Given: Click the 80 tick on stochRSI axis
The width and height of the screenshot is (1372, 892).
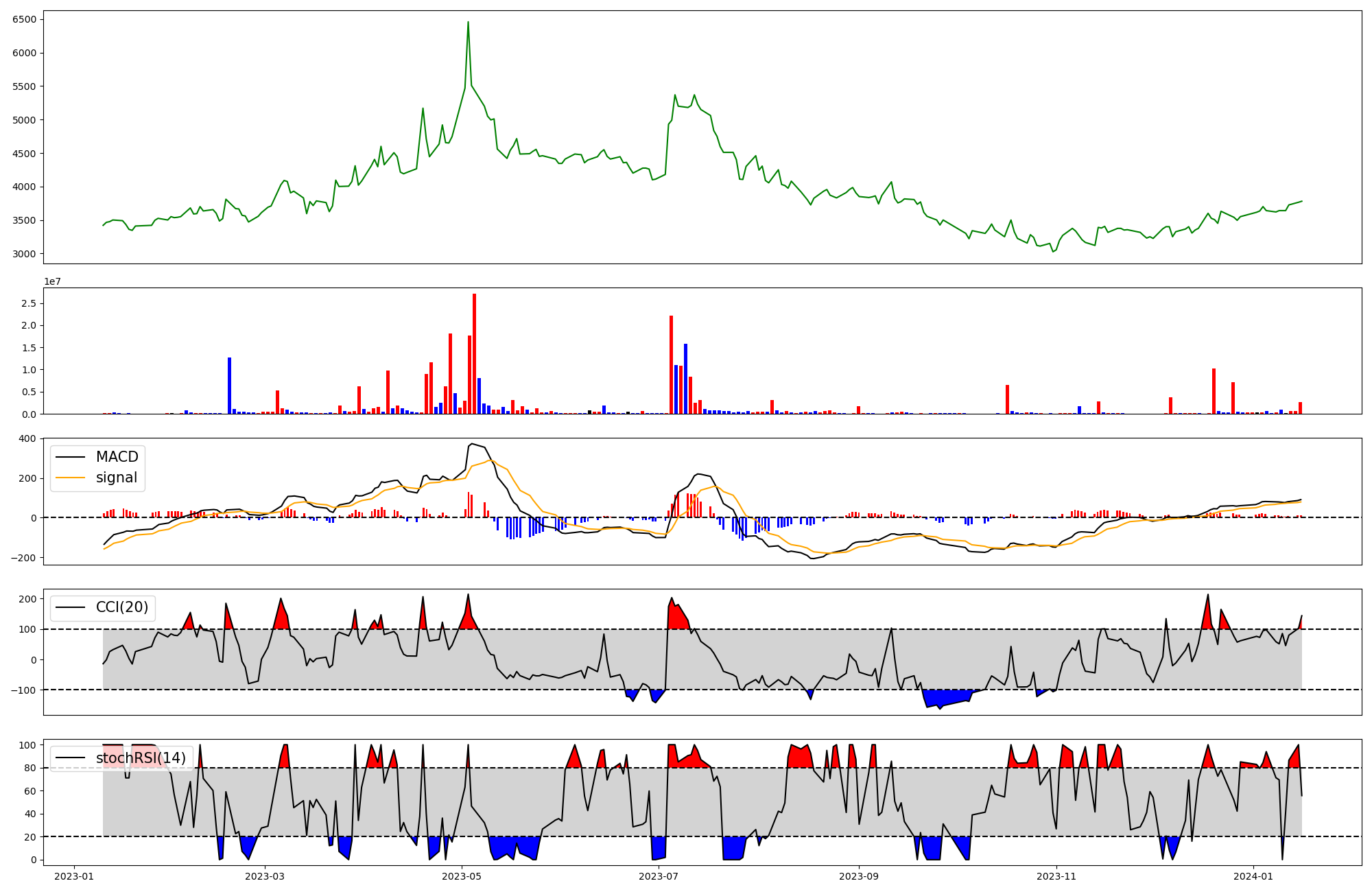Looking at the screenshot, I should click(x=29, y=768).
